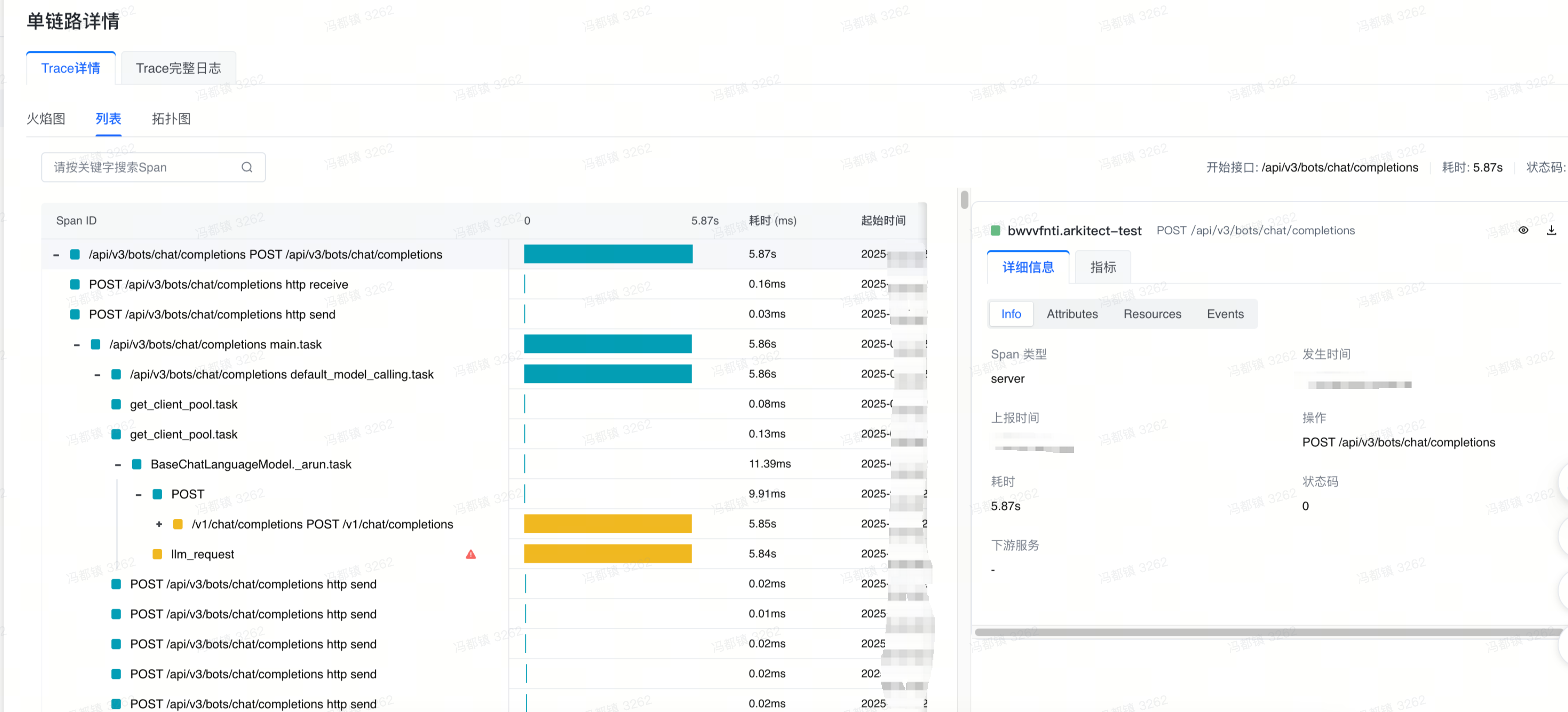Switch to the 拓扑图 view
The height and width of the screenshot is (712, 1568).
(x=171, y=119)
